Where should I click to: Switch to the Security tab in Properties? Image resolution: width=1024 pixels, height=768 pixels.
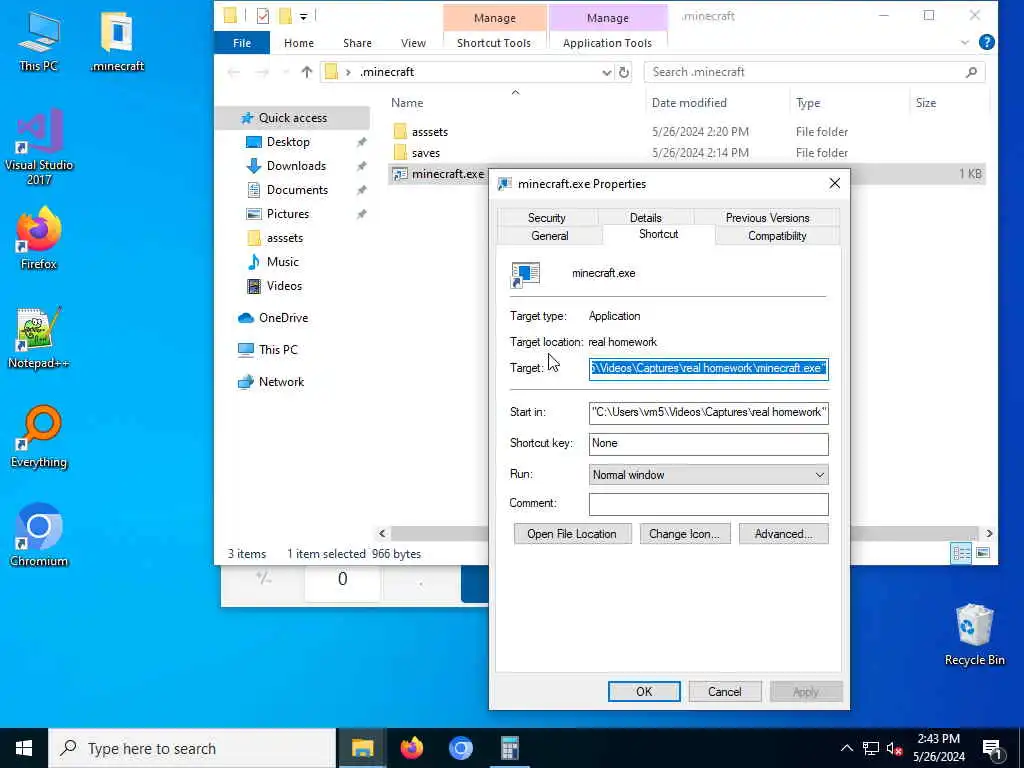click(547, 217)
